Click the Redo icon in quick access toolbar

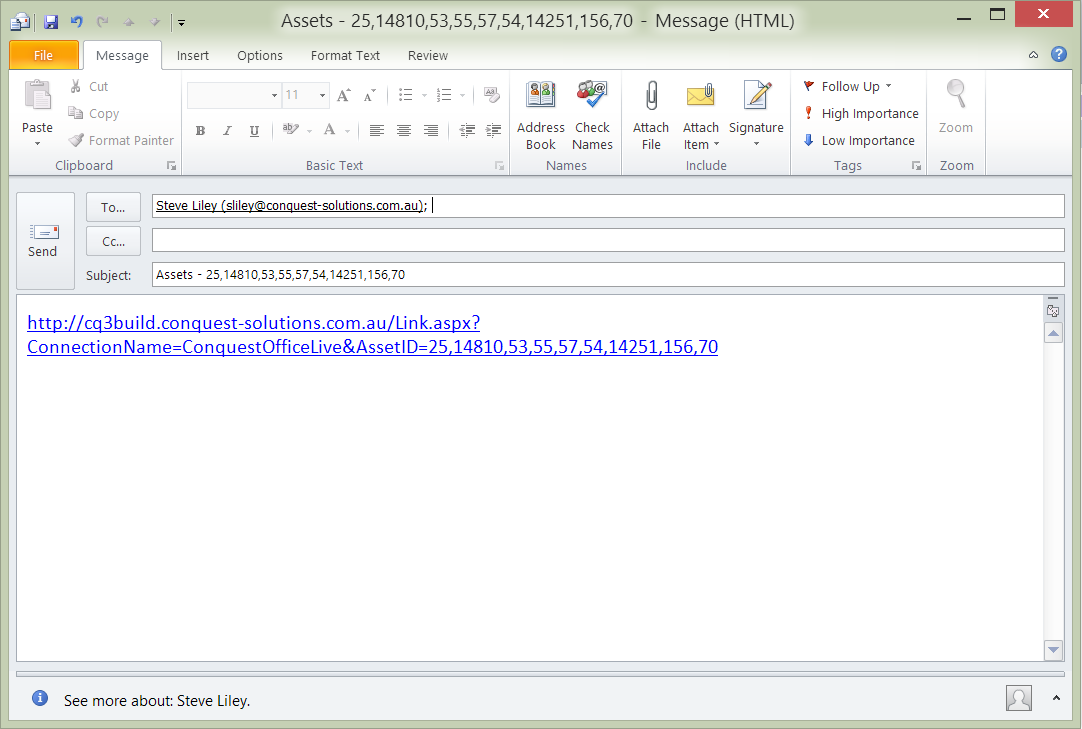(x=103, y=22)
